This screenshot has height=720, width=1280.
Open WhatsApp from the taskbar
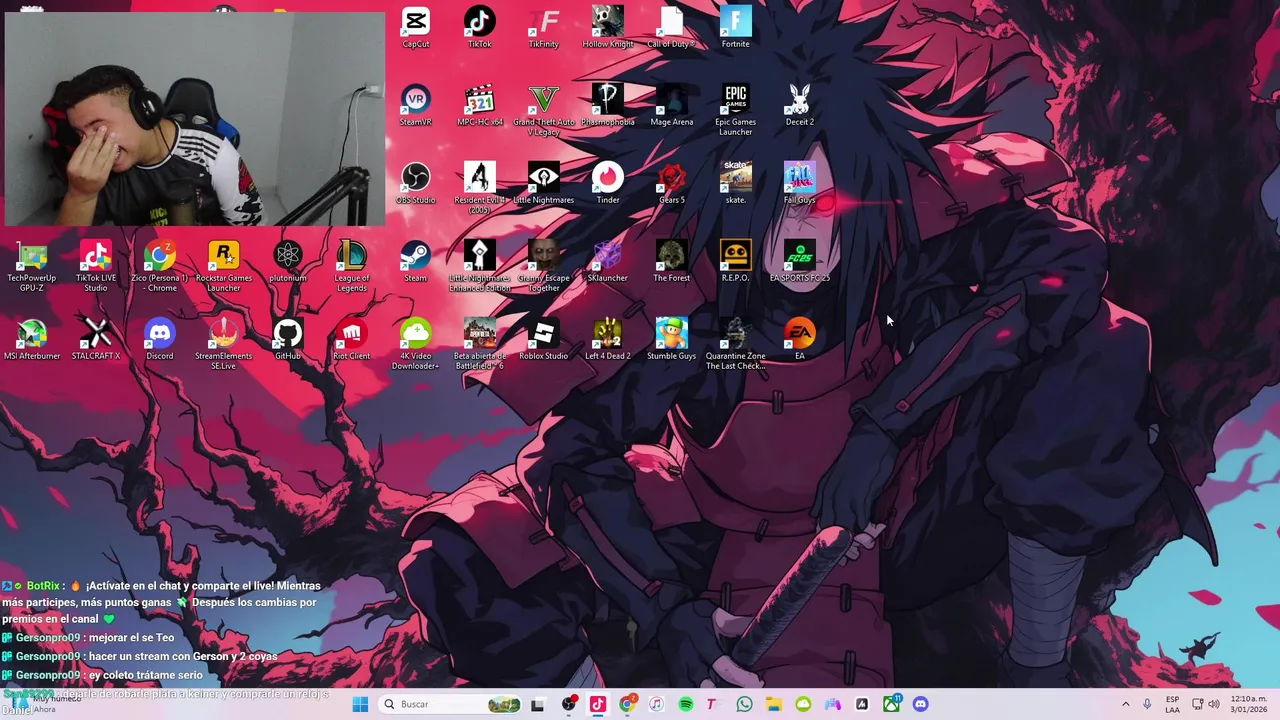pos(744,704)
